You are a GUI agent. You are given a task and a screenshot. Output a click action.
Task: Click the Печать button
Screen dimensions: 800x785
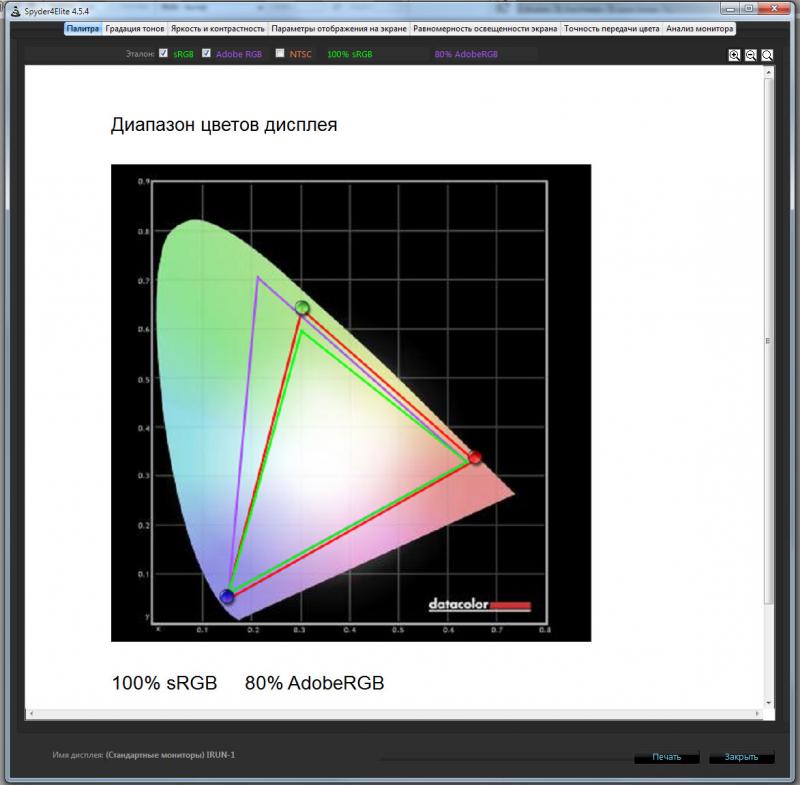666,757
